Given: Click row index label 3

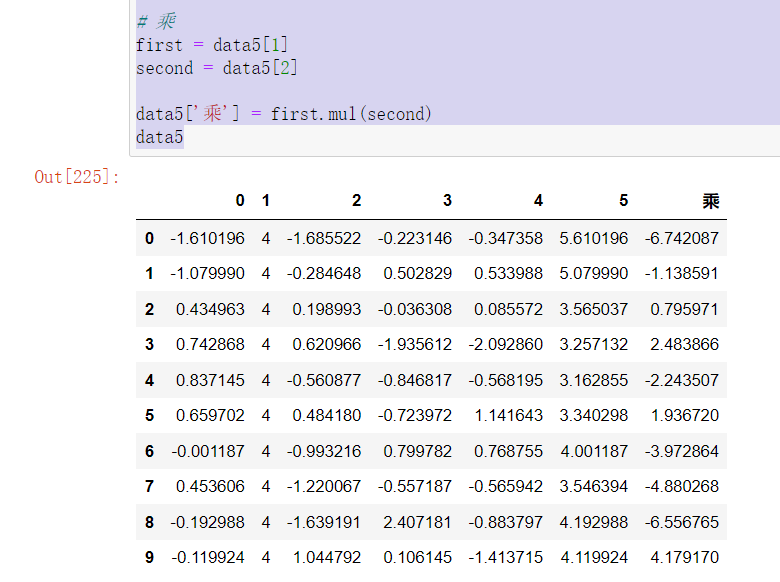Looking at the screenshot, I should click(x=149, y=344).
